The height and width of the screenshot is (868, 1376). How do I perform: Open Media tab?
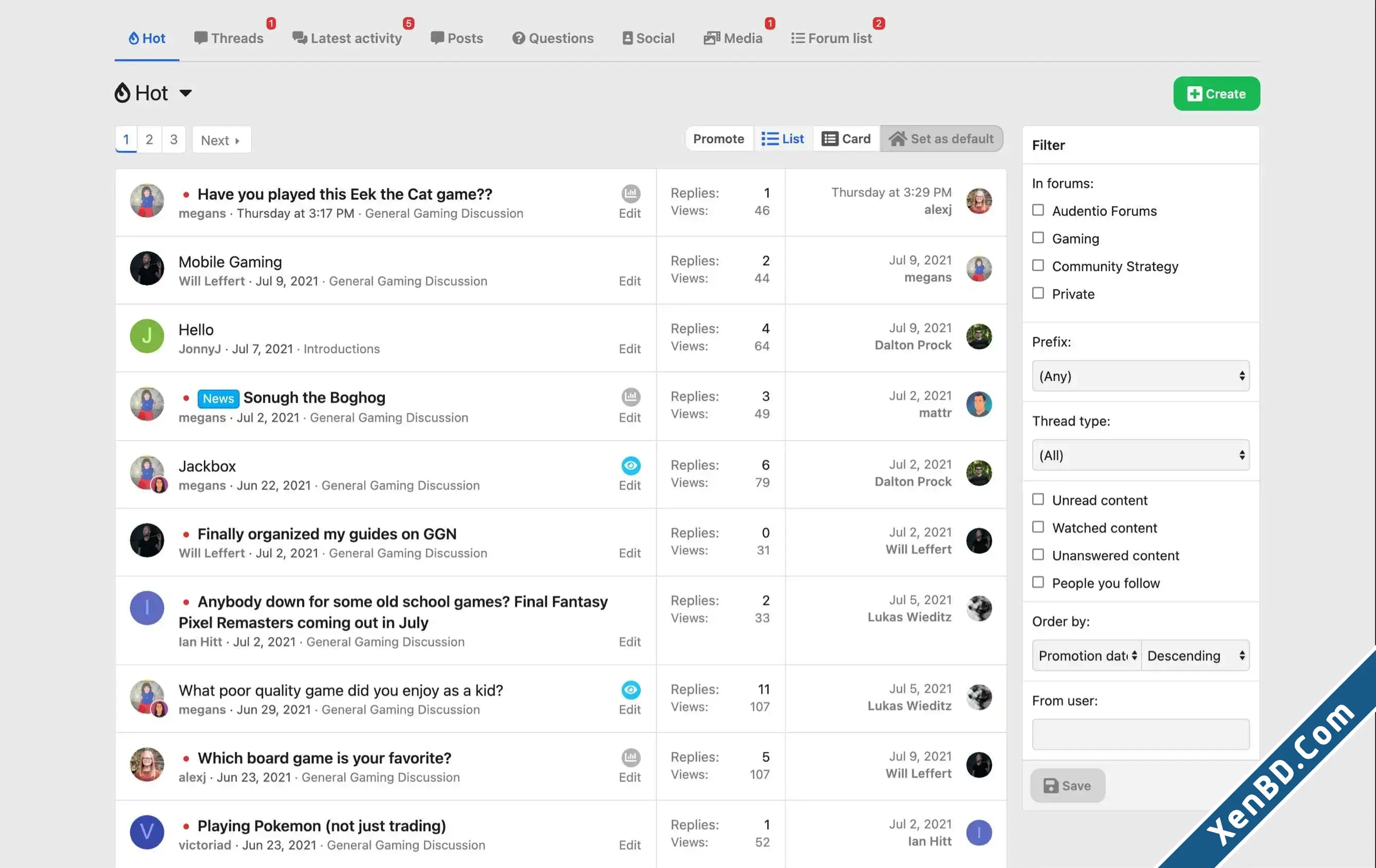click(x=733, y=37)
